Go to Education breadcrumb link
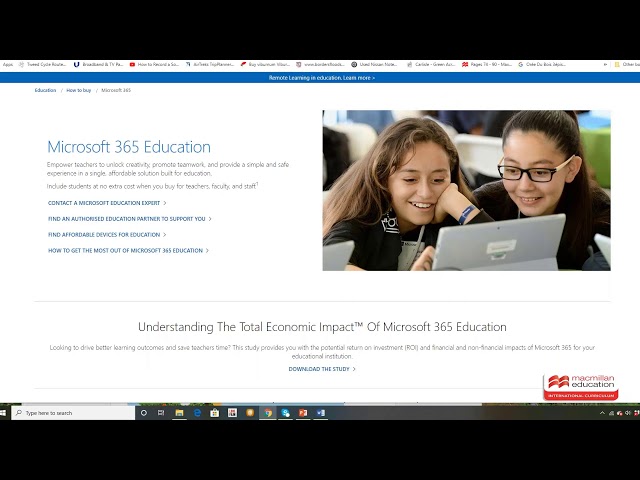Viewport: 640px width, 480px height. tap(45, 90)
